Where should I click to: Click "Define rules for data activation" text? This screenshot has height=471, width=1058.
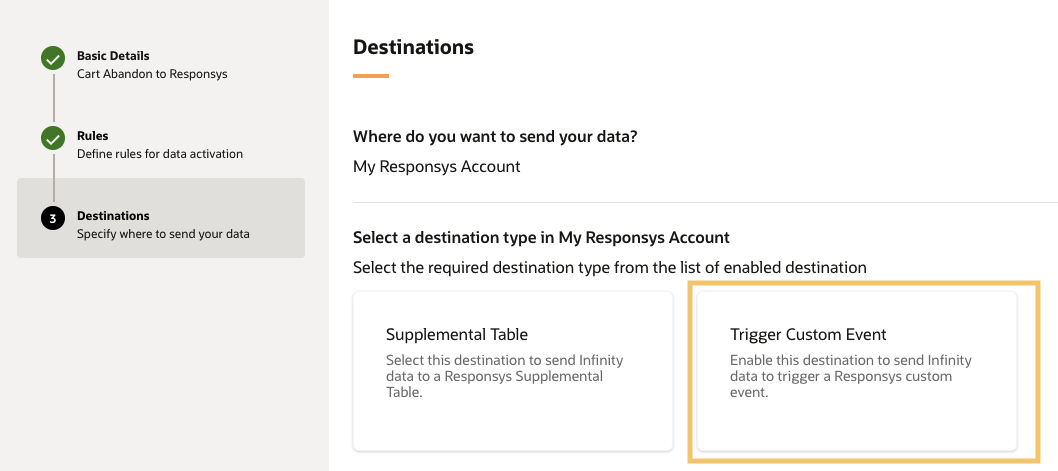coord(160,154)
